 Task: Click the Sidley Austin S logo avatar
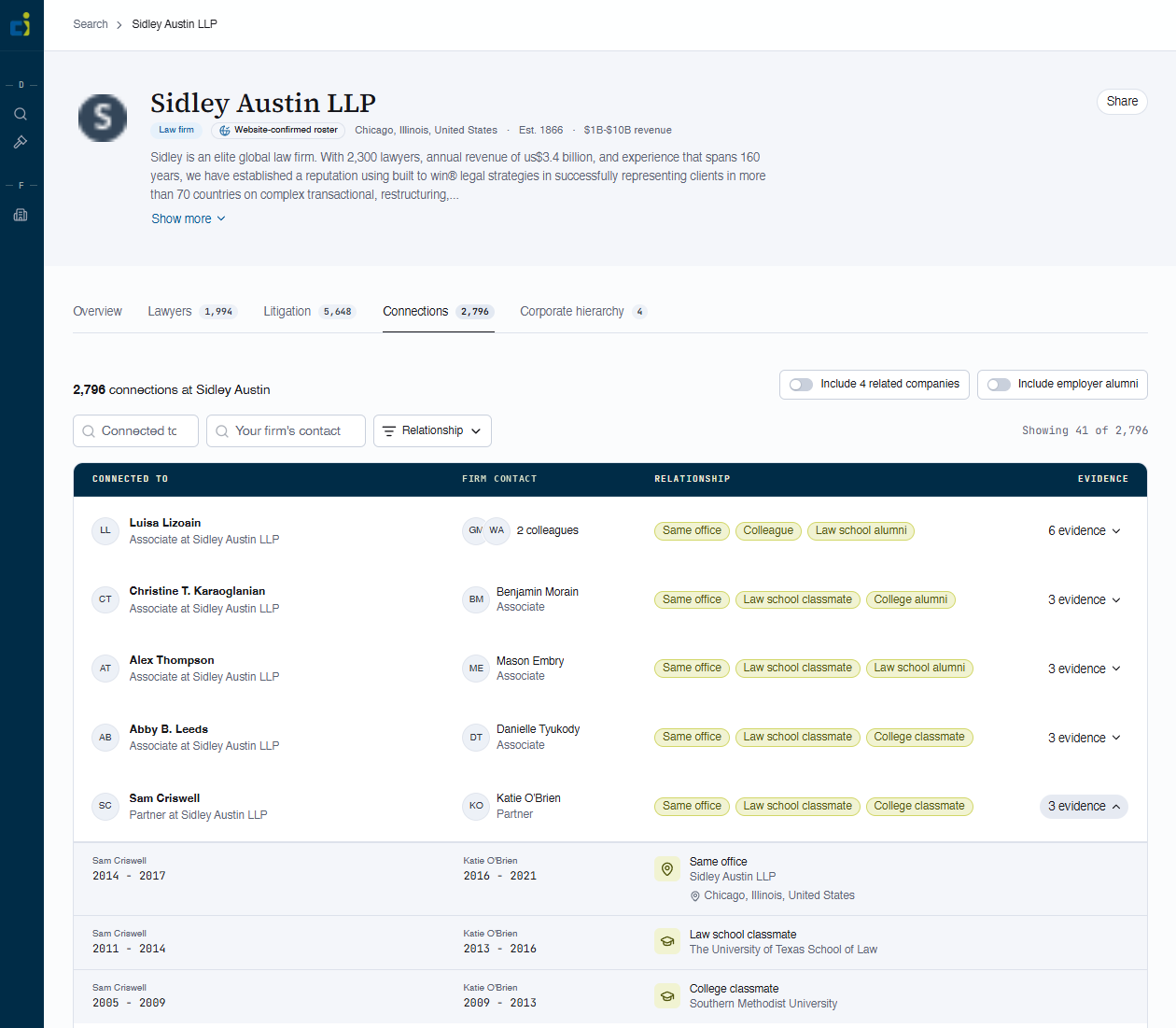103,118
